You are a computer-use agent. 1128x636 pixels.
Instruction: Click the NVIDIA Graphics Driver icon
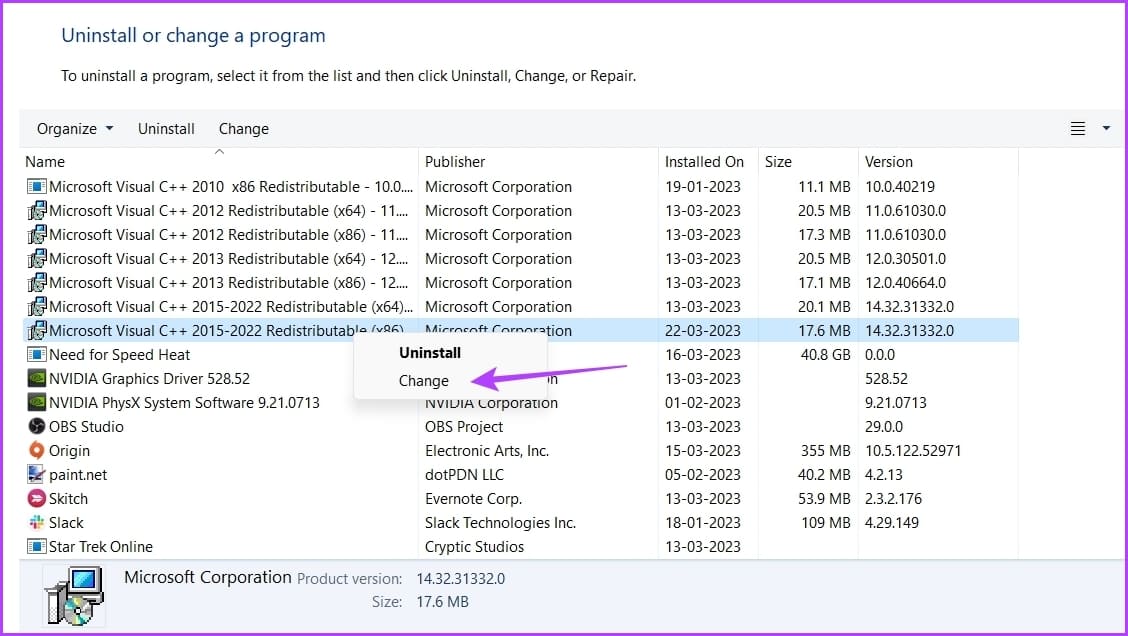pos(36,378)
